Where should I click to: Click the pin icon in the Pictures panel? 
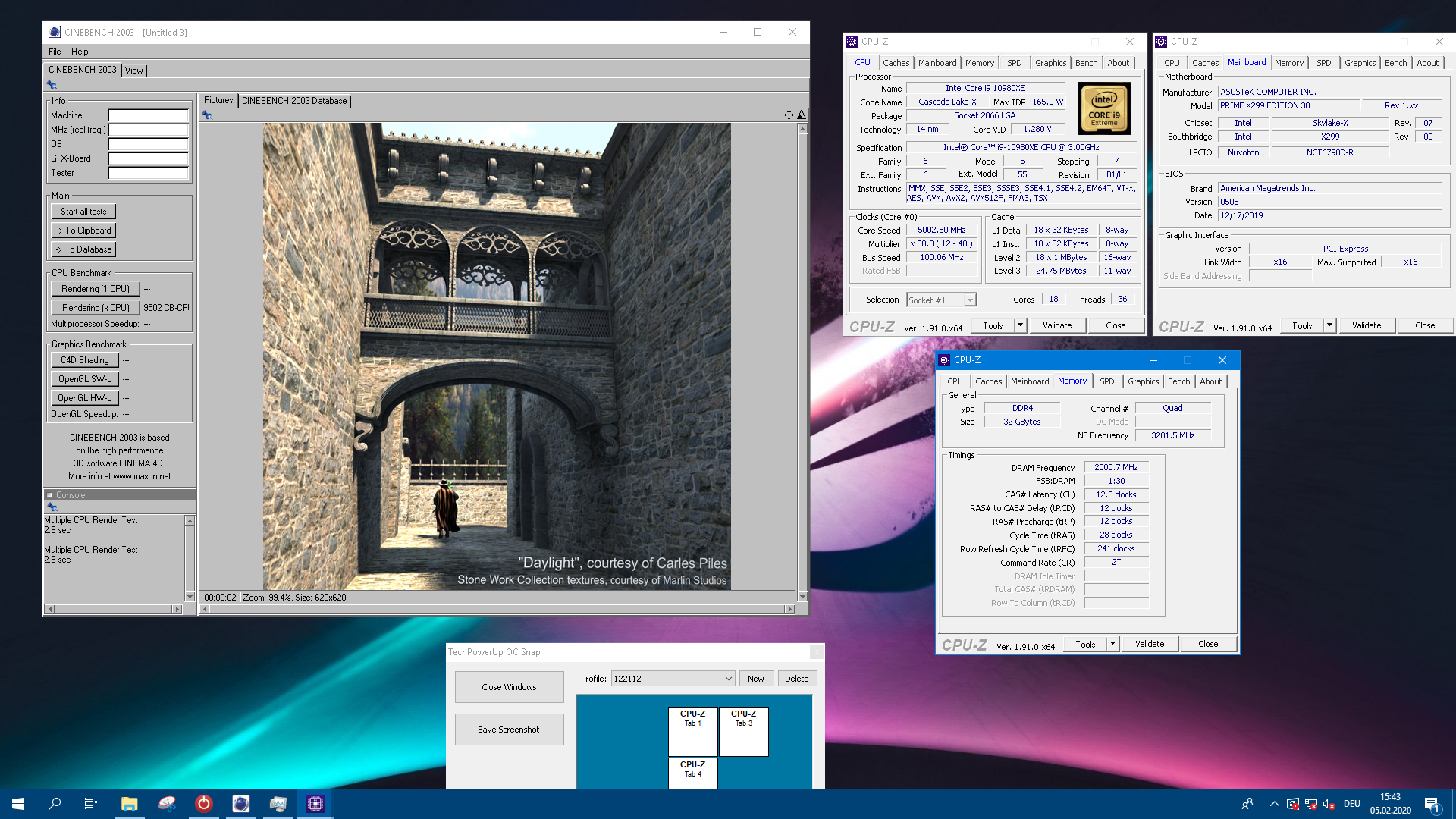pyautogui.click(x=207, y=115)
